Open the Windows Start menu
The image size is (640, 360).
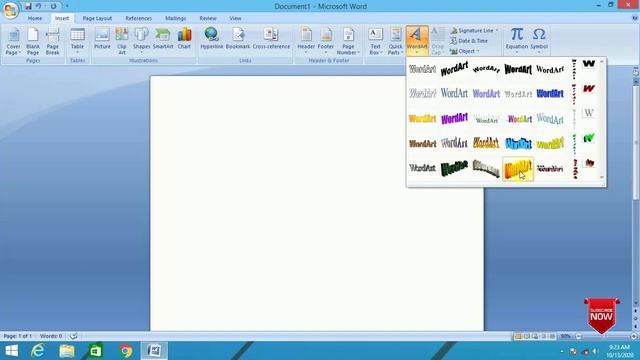click(x=11, y=351)
